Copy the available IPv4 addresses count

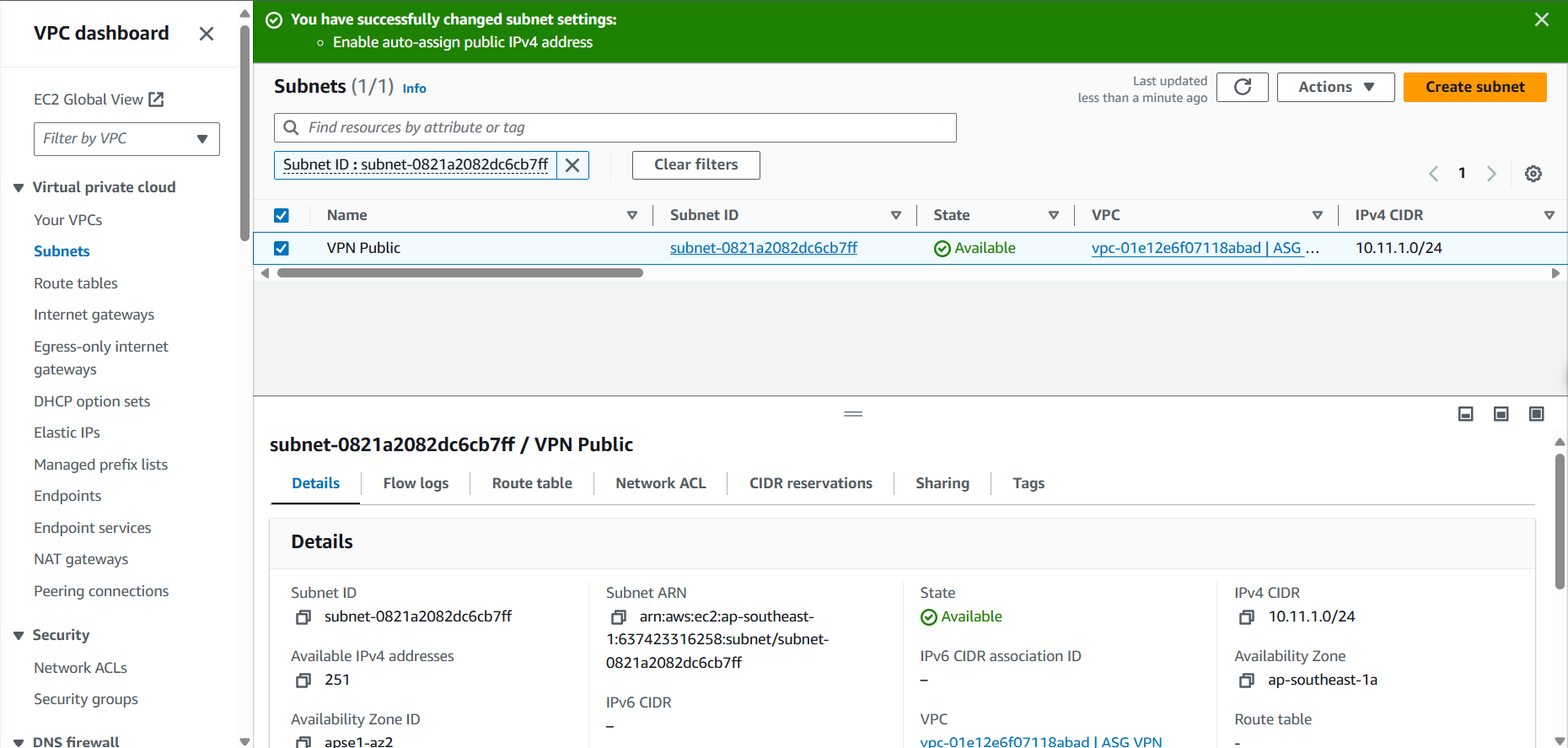303,681
